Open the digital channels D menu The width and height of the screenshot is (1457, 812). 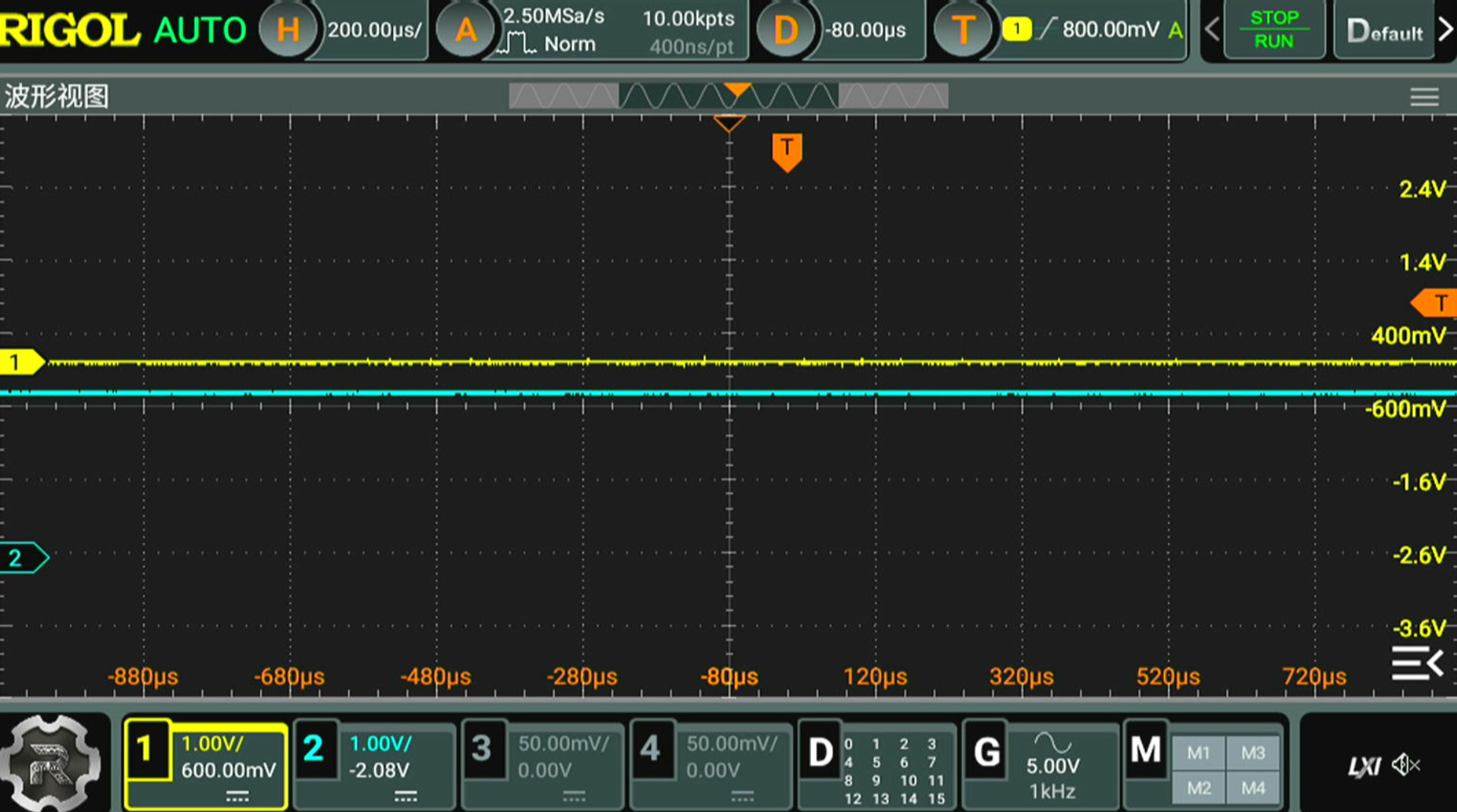(x=820, y=753)
